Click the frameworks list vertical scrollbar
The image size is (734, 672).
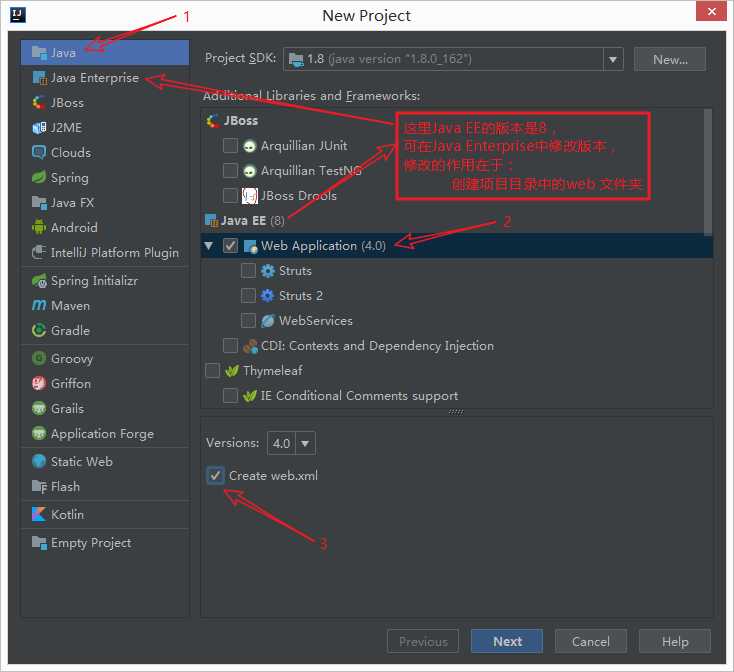708,172
